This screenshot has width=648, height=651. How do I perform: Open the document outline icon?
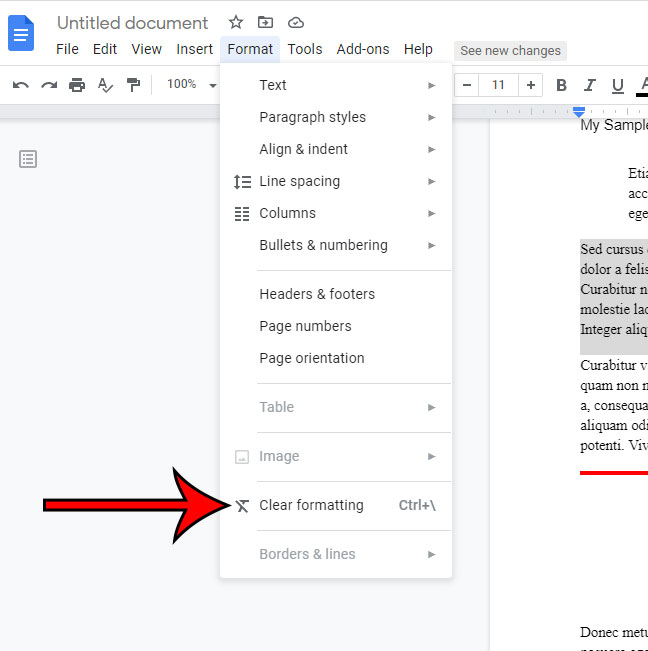[x=28, y=159]
